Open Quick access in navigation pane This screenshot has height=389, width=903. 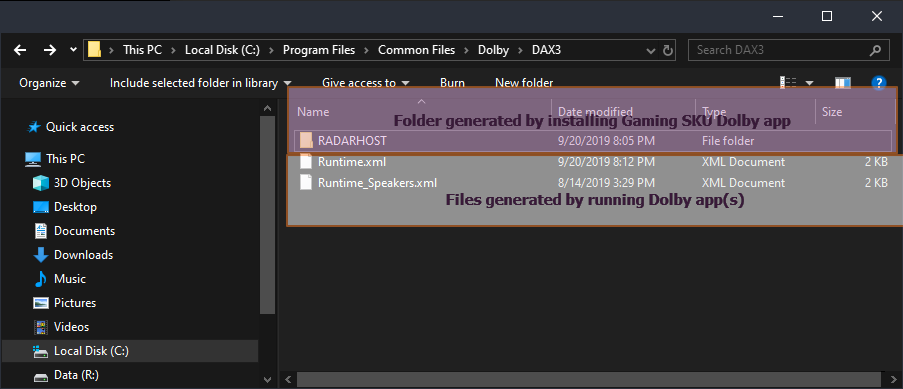click(x=80, y=127)
